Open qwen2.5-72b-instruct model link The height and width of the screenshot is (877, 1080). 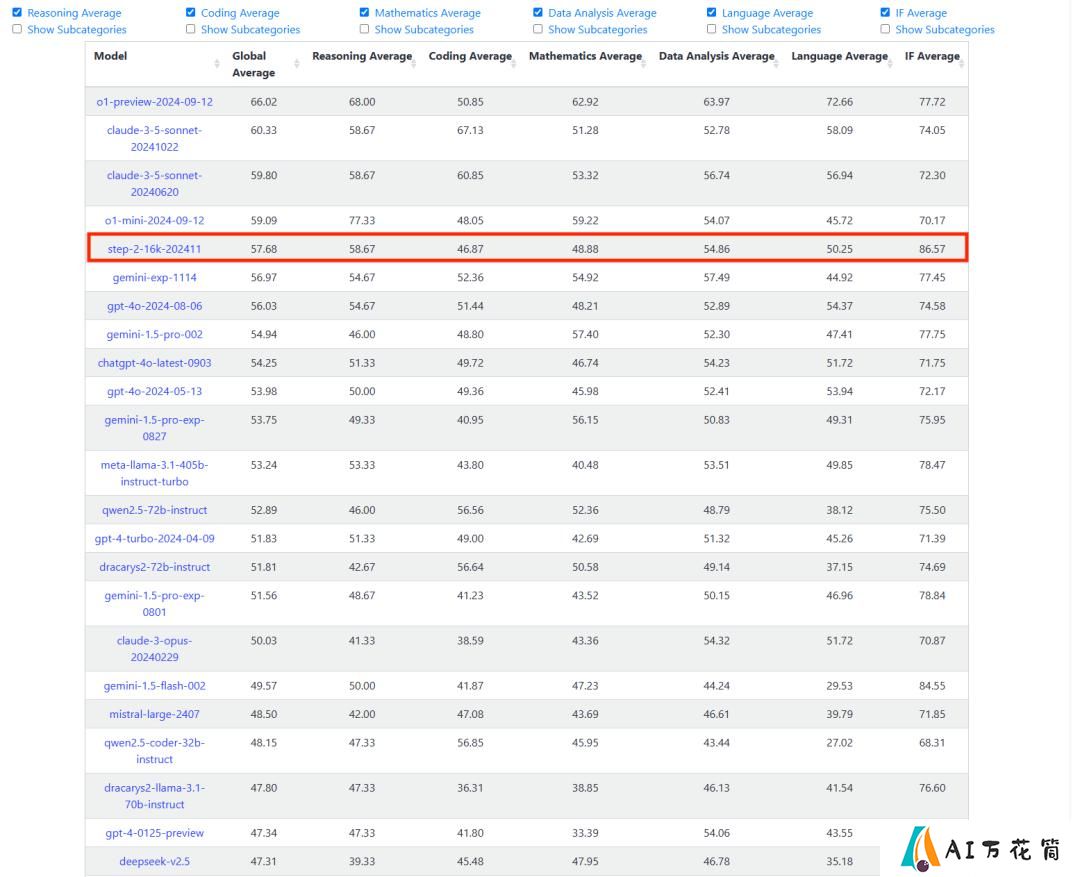click(154, 510)
